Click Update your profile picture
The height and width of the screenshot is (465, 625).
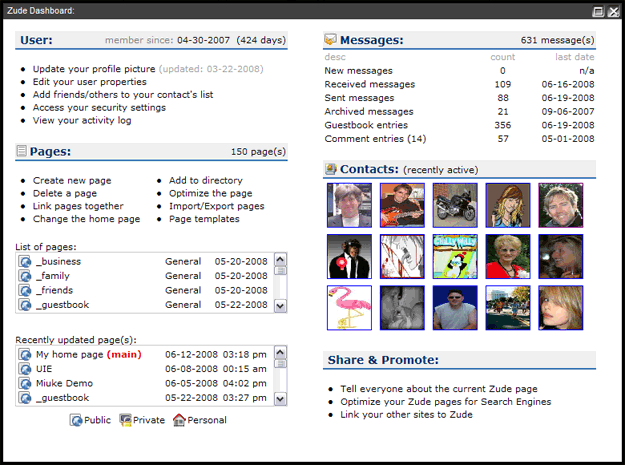click(x=94, y=69)
